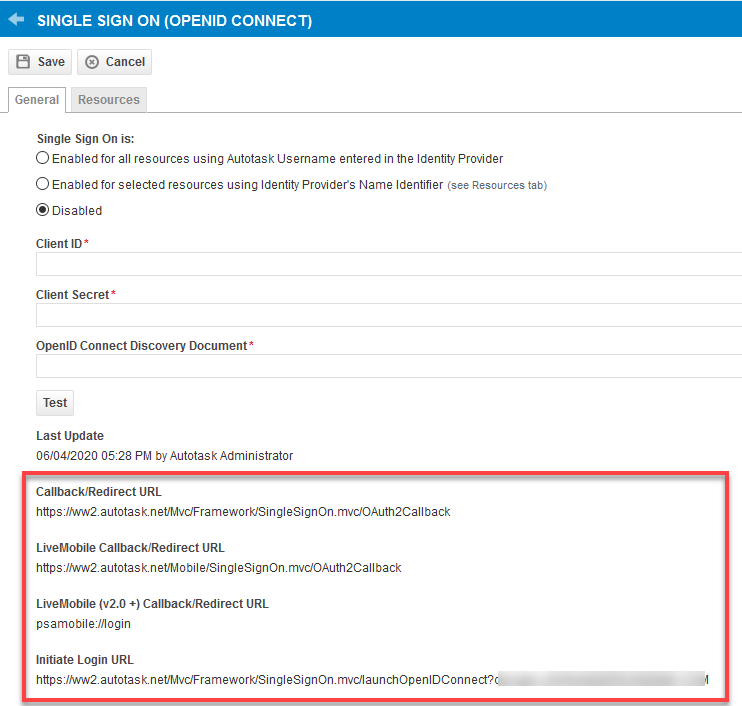Click the OpenID Connect Discovery Document label
Screen dimensions: 742x706
point(141,346)
